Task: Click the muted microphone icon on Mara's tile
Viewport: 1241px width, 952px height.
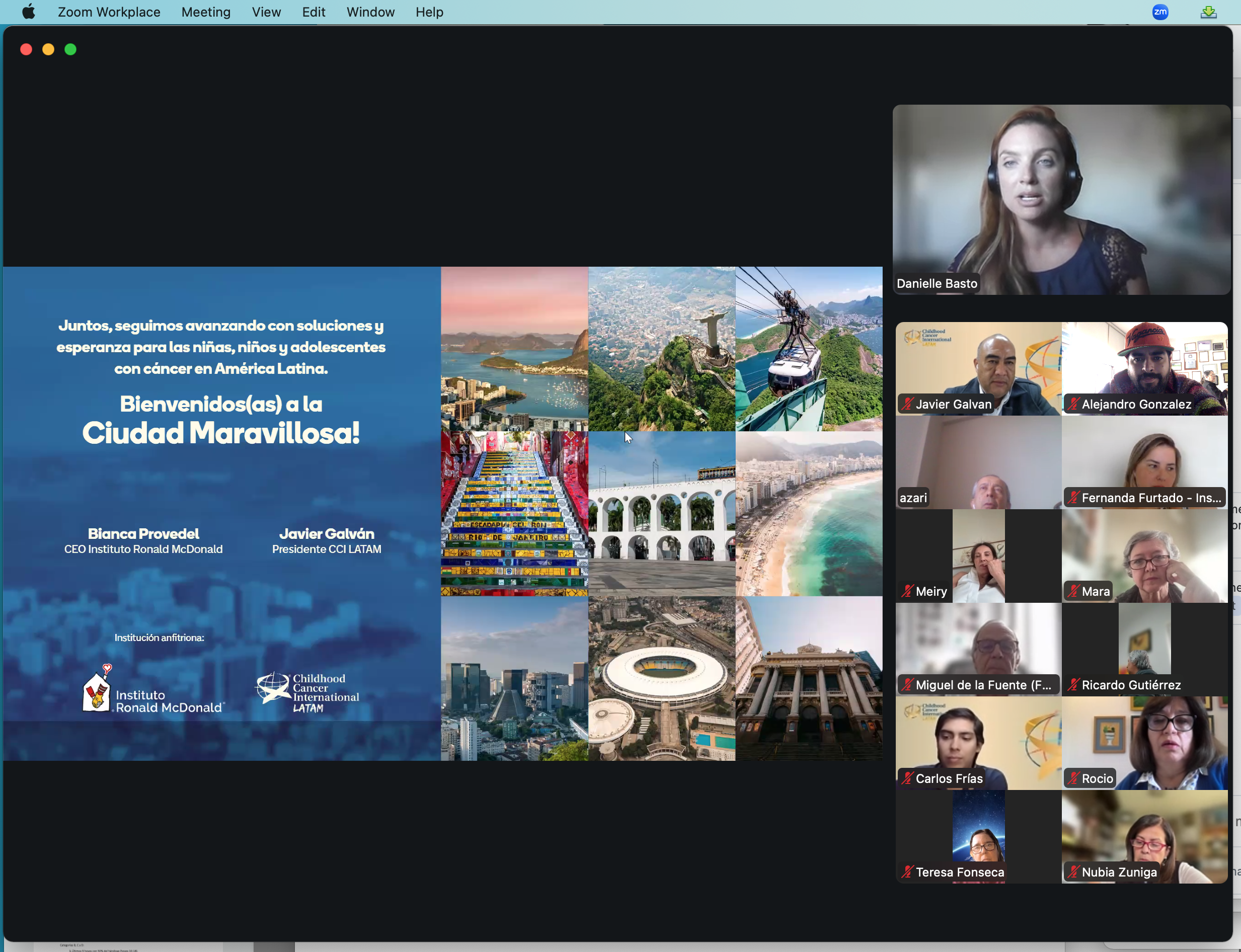Action: tap(1074, 590)
